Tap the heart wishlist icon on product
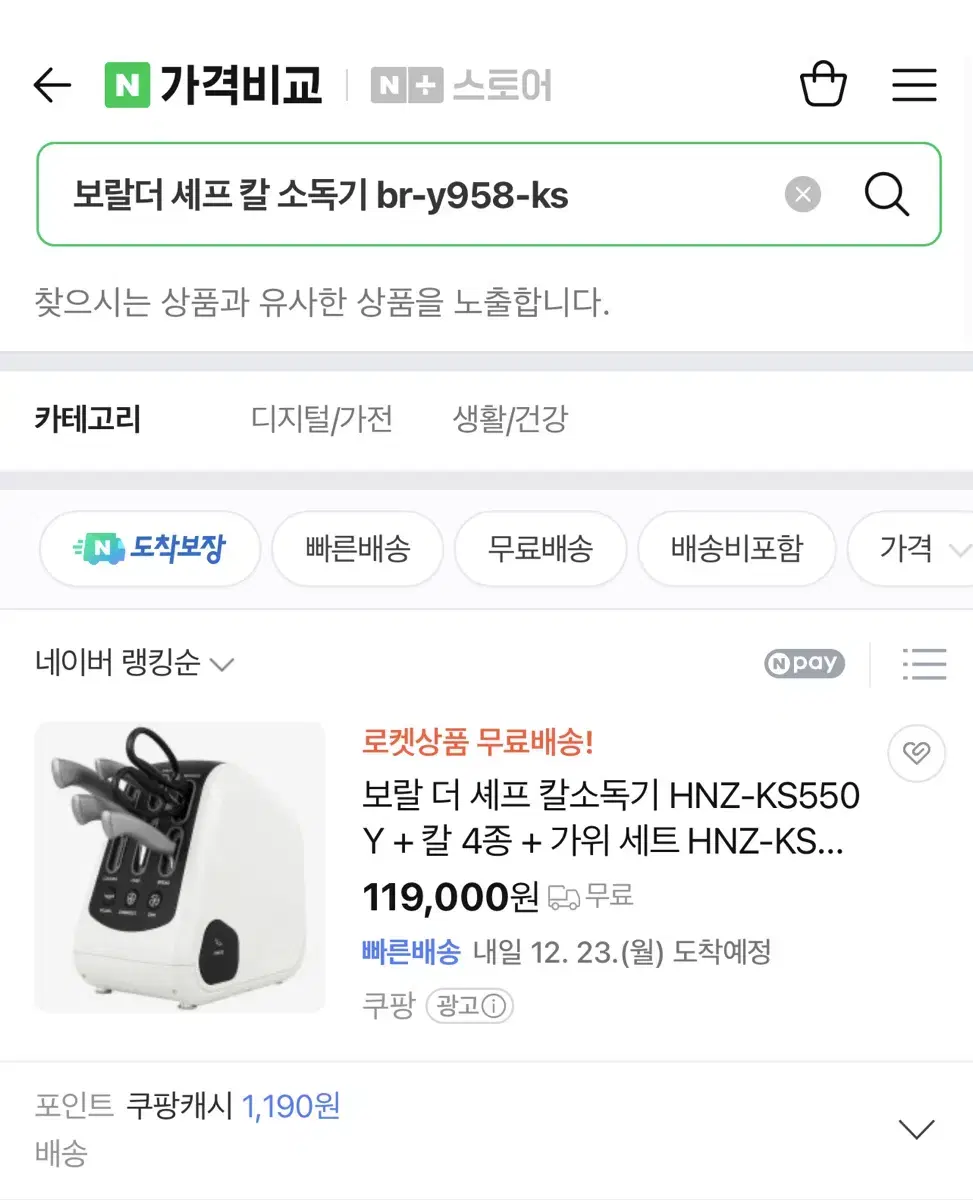The width and height of the screenshot is (973, 1200). click(x=916, y=753)
